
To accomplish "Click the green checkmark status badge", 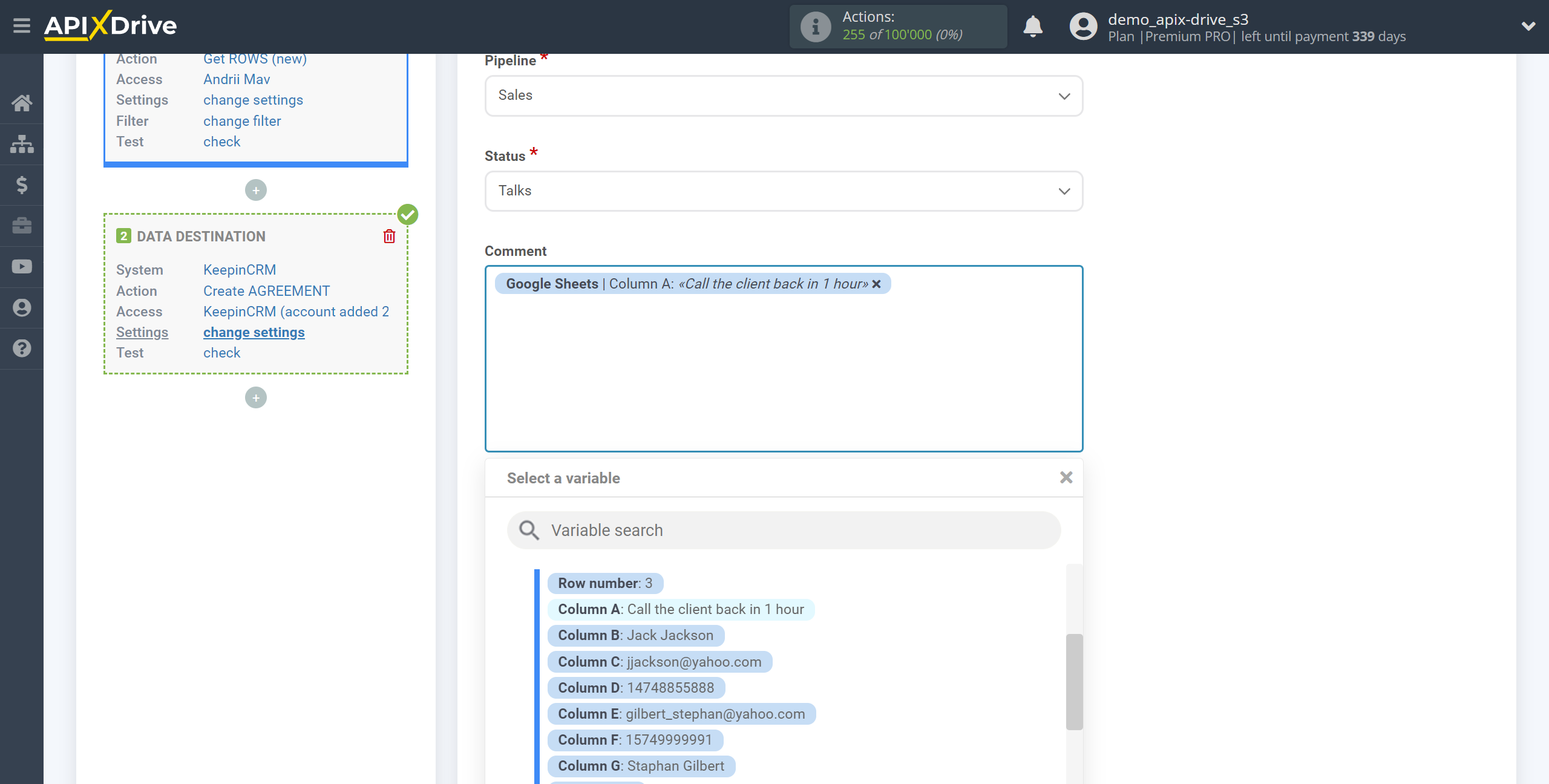I will tap(408, 215).
